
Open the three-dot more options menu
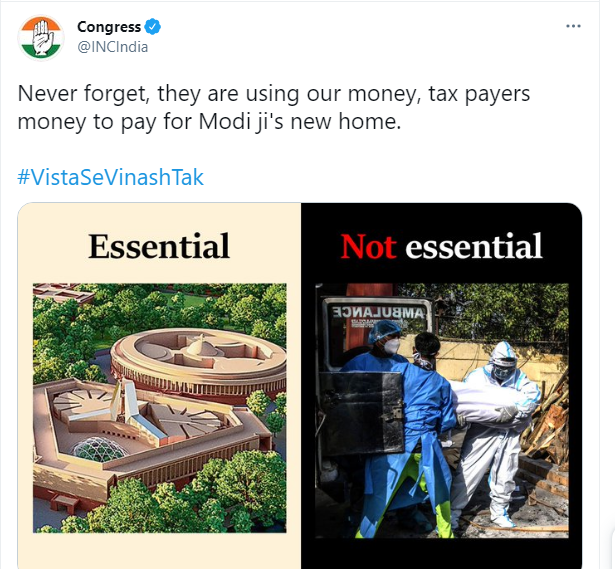click(573, 26)
